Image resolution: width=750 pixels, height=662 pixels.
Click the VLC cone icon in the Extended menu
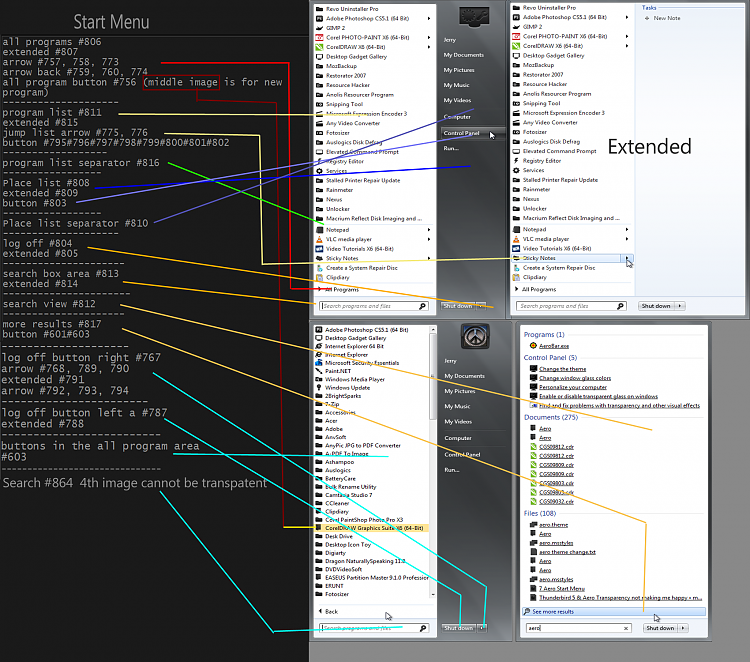tap(516, 239)
